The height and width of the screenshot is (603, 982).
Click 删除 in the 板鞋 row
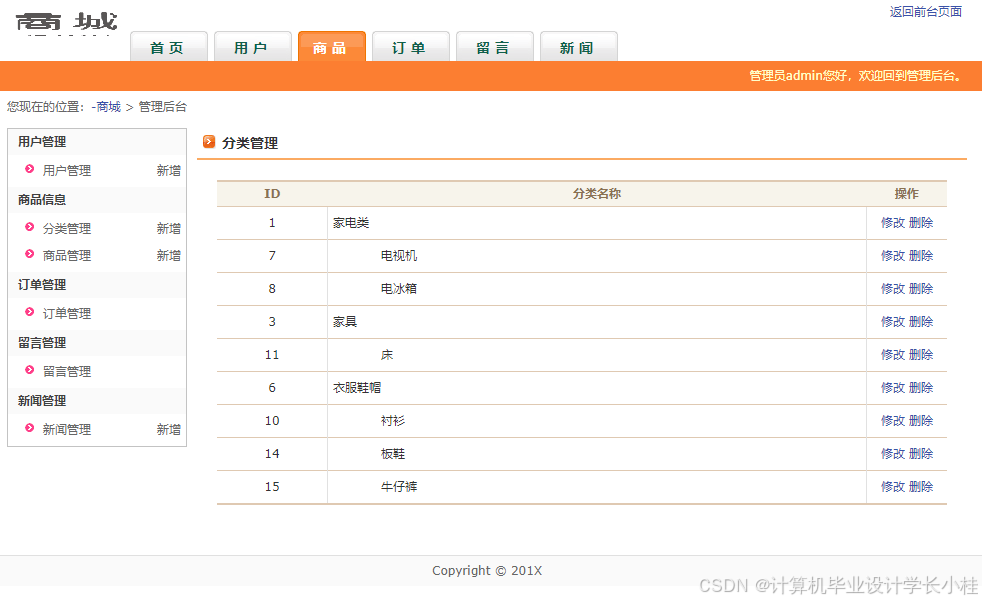pyautogui.click(x=921, y=454)
